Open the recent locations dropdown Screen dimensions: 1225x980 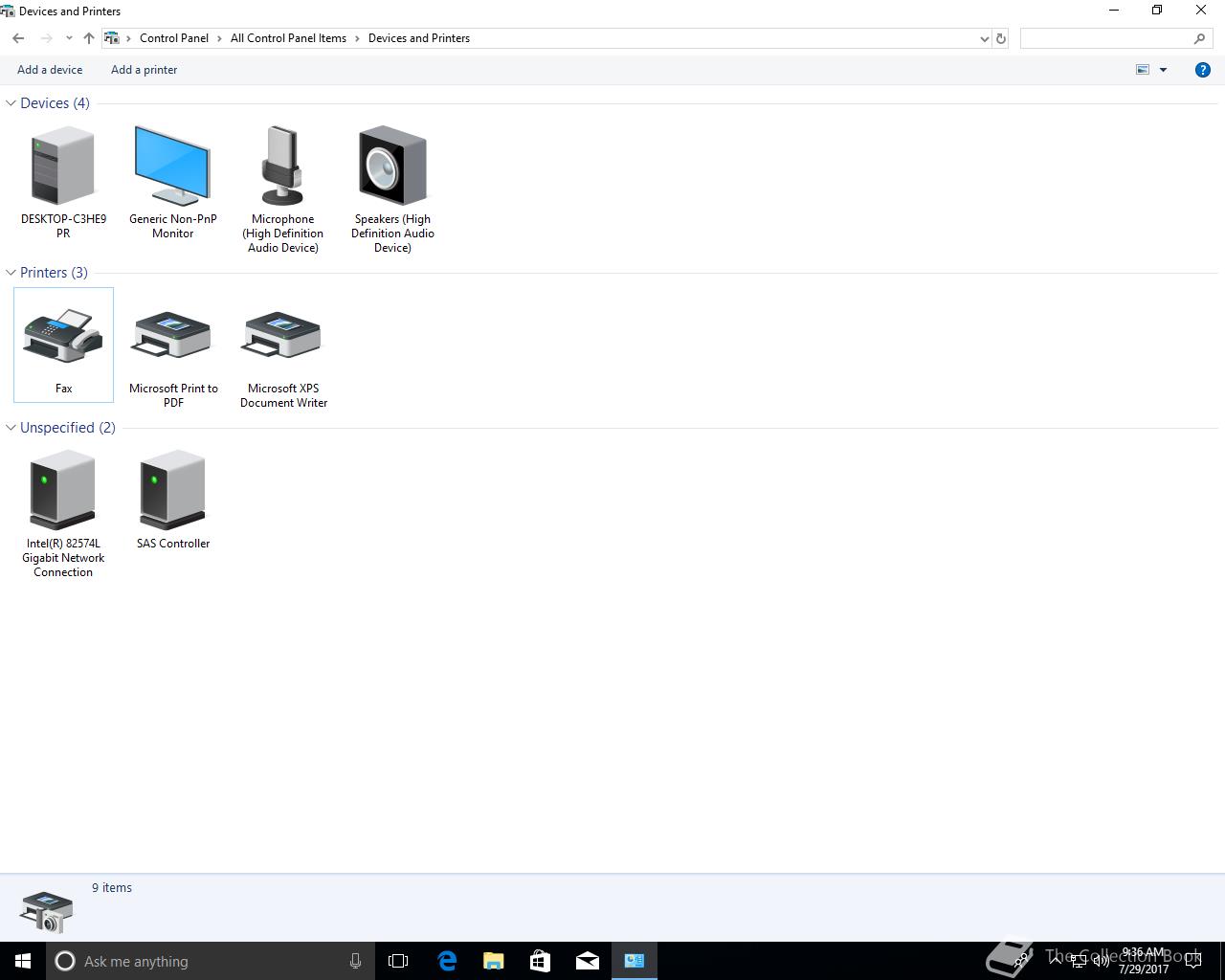pyautogui.click(x=69, y=38)
